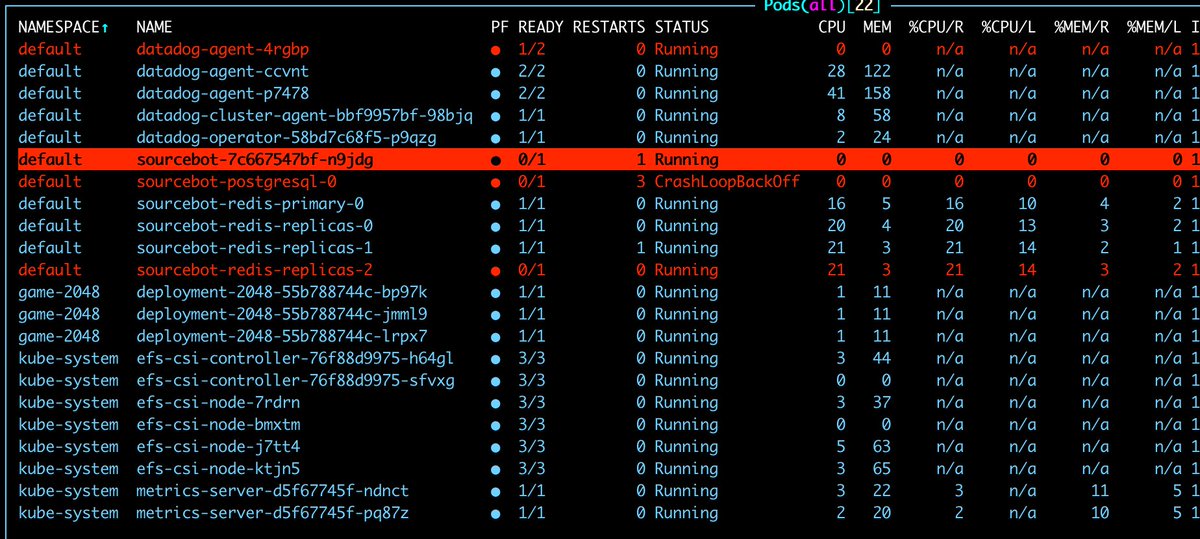The width and height of the screenshot is (1200, 539).
Task: Select pod efs-csi-node-ktjn5
Action: coord(218,468)
